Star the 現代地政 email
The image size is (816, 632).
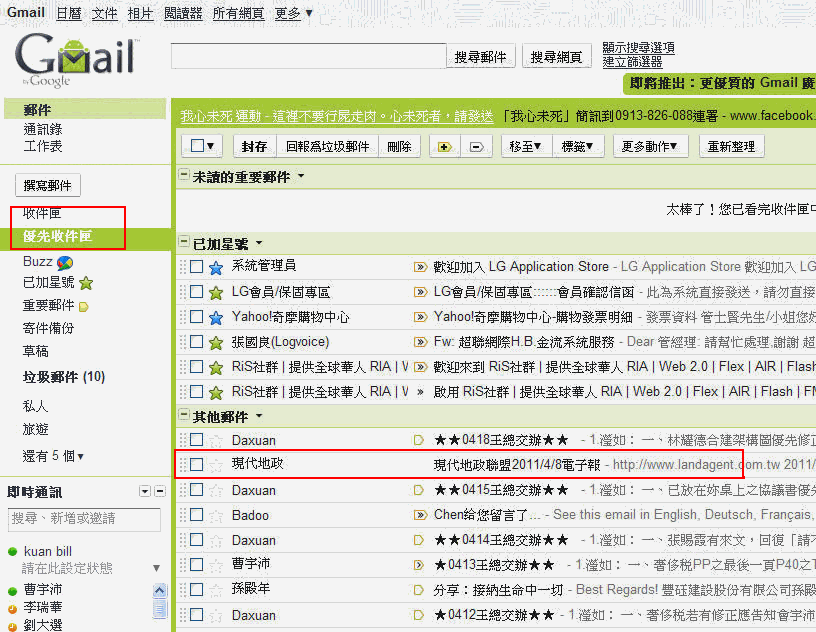[x=216, y=465]
